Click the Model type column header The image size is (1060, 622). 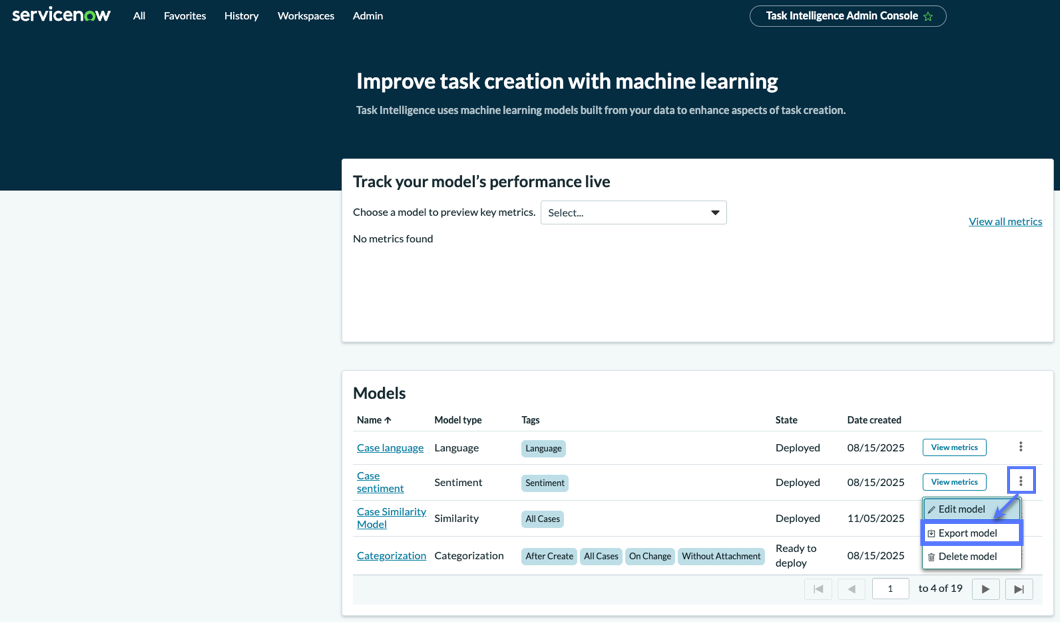(x=458, y=420)
